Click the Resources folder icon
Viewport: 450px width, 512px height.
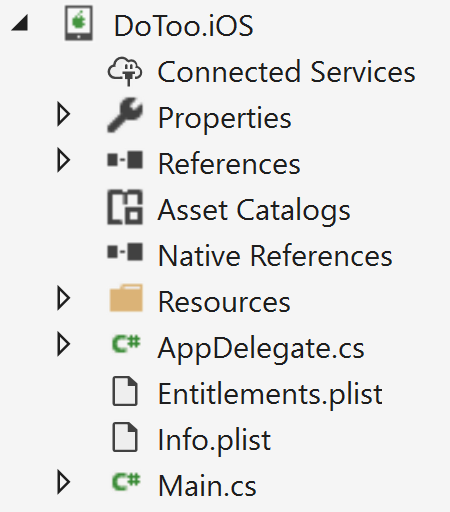(x=126, y=298)
